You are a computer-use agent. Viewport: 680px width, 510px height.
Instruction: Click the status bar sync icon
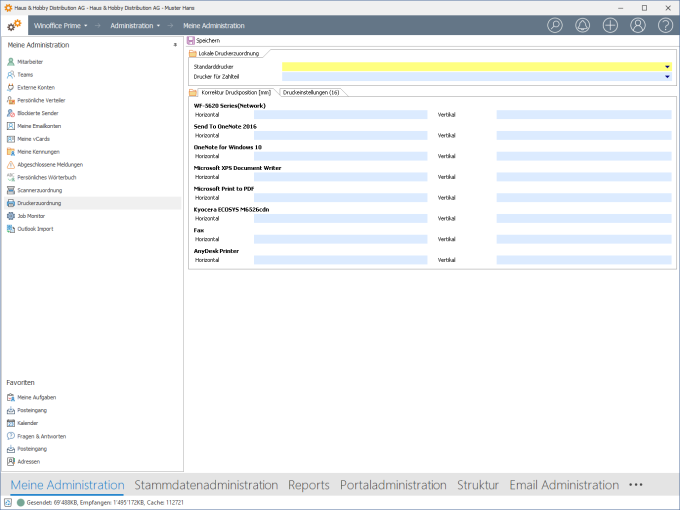coord(8,503)
